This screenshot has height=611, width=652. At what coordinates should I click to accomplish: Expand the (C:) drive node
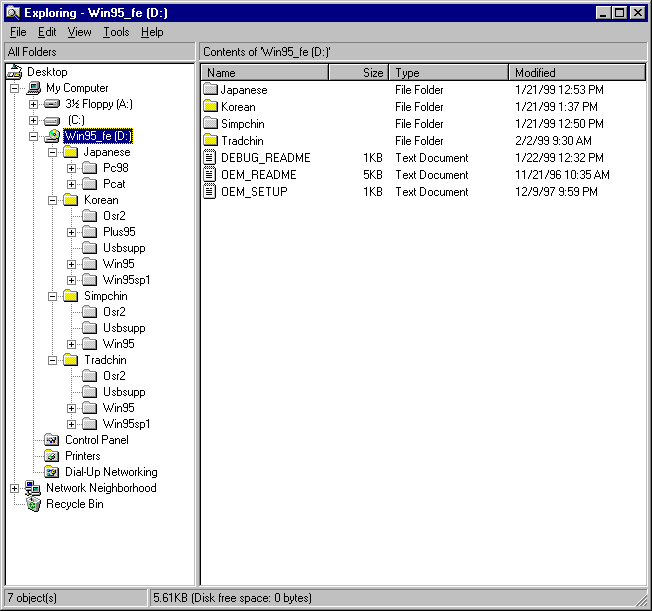click(34, 121)
